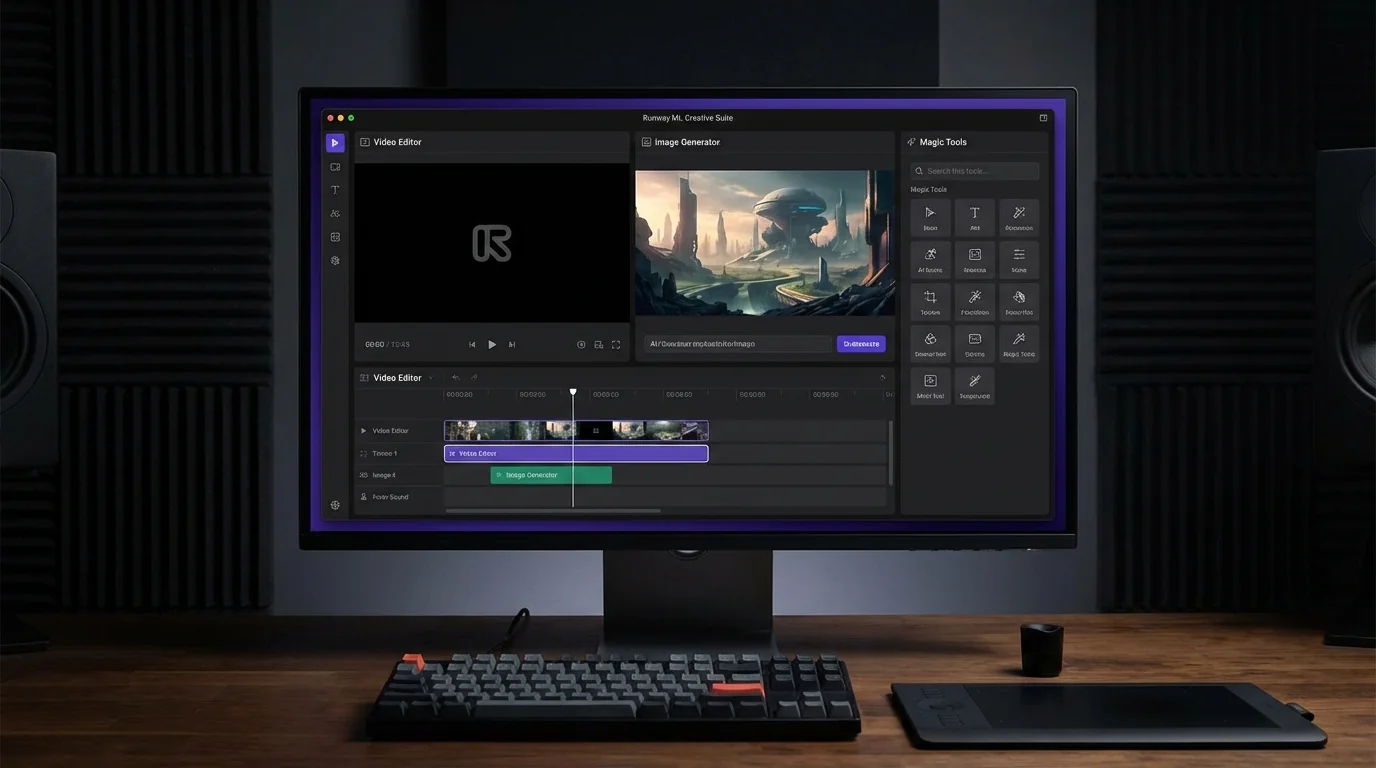Choose the sliders adjustment tile in Magic Tools
This screenshot has width=1376, height=768.
(x=1019, y=256)
